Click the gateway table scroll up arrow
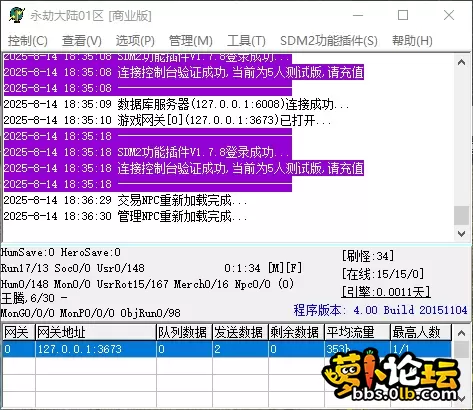 pos(462,333)
